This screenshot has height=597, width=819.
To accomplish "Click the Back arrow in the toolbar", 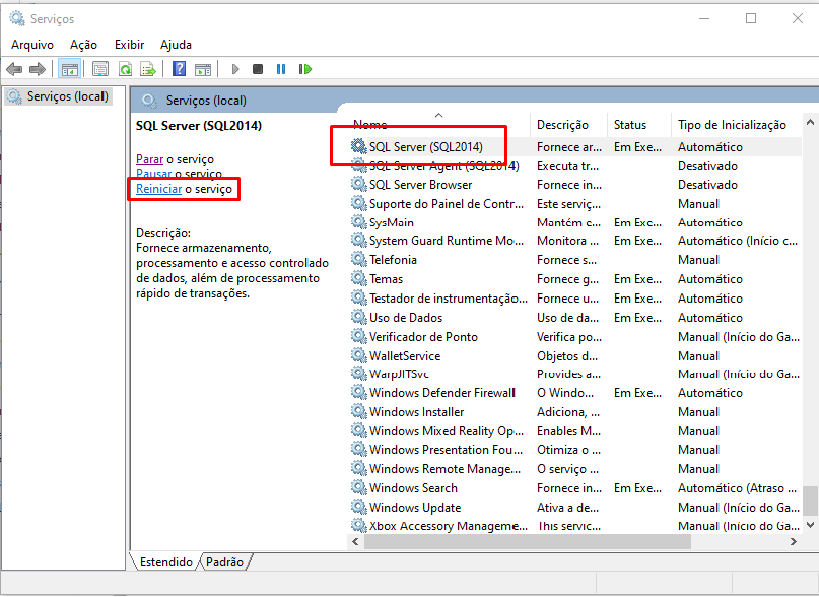I will [14, 69].
